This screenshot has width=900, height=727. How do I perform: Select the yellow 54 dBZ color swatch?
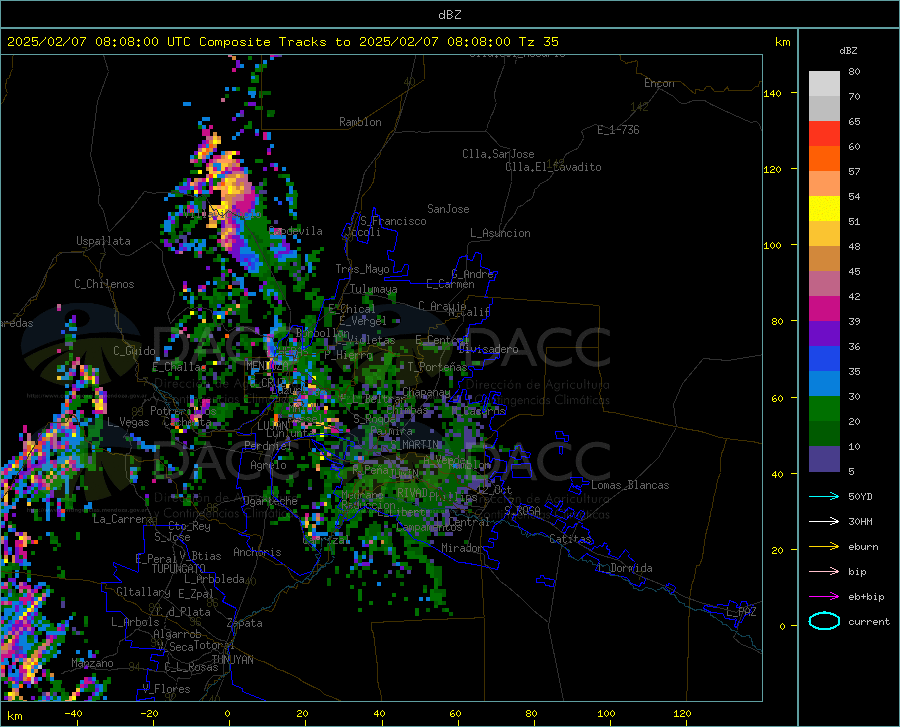tap(824, 209)
